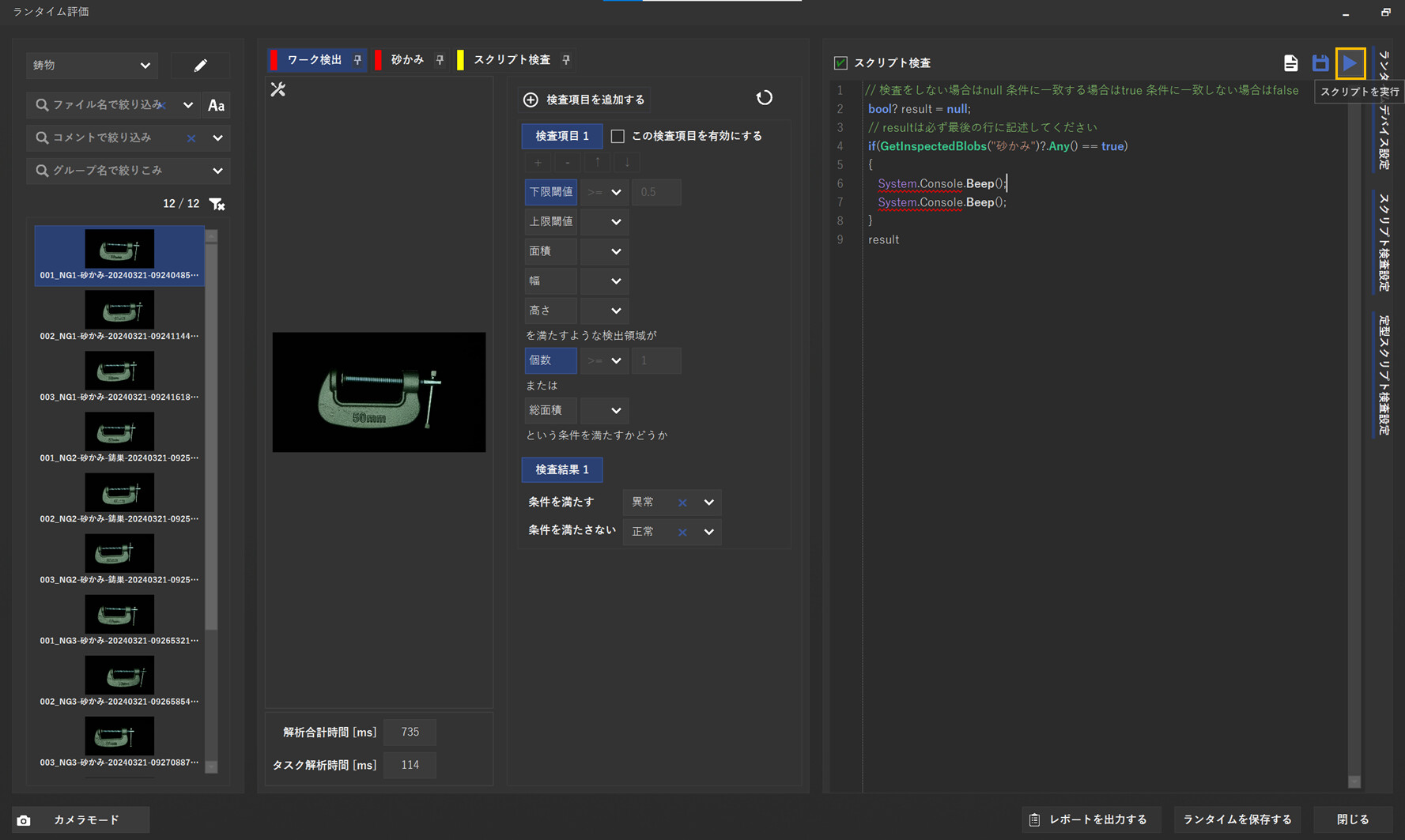The image size is (1405, 840).
Task: Expand the ファイル名で絞り込み dropdown arrow
Action: 187,105
